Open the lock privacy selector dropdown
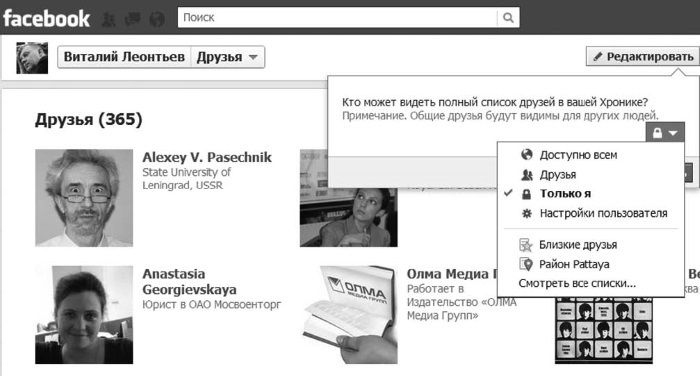Viewport: 700px width, 376px height. point(665,133)
